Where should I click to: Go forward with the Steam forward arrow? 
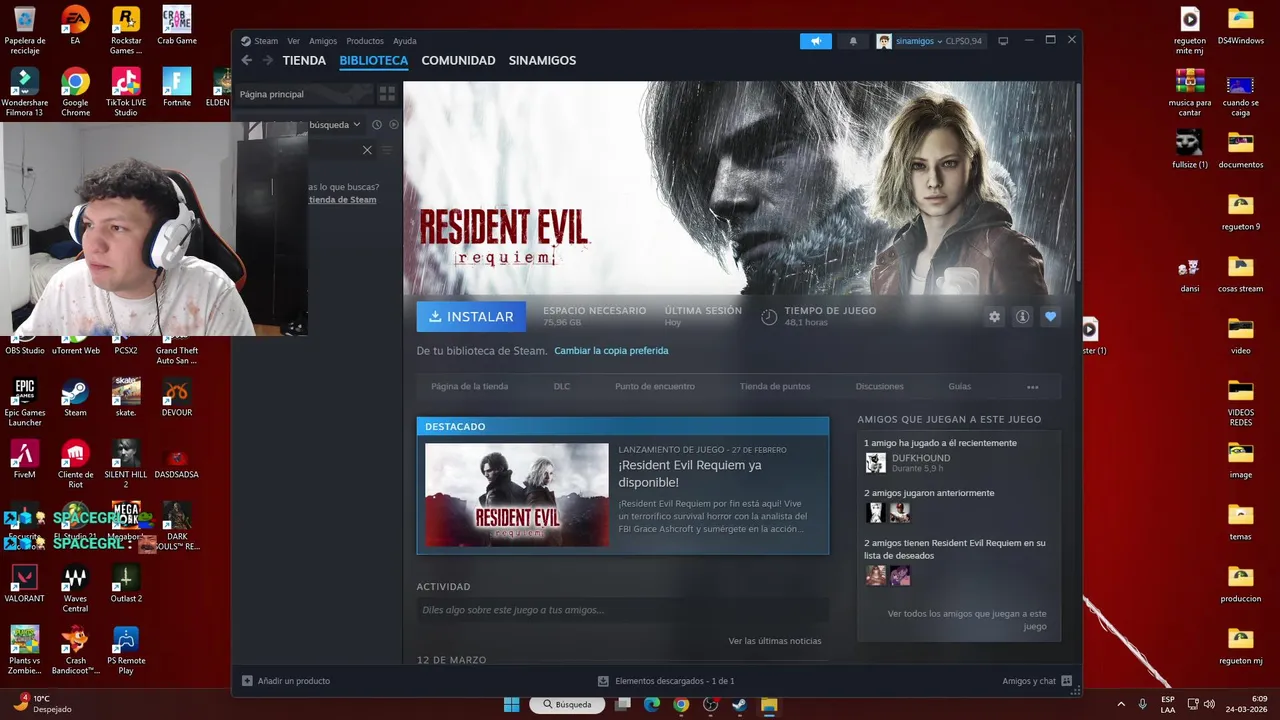267,61
